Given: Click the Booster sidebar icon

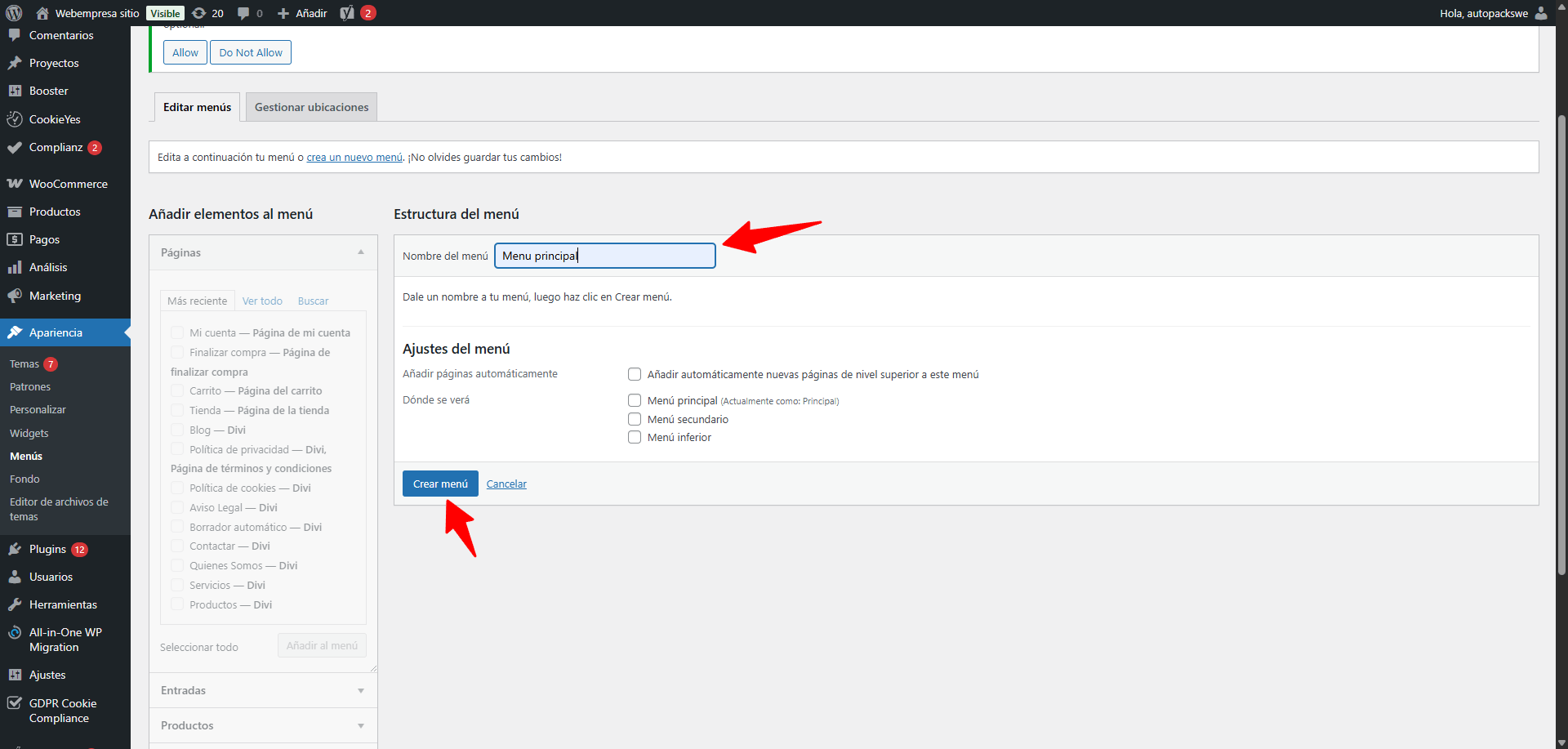Looking at the screenshot, I should tap(15, 91).
